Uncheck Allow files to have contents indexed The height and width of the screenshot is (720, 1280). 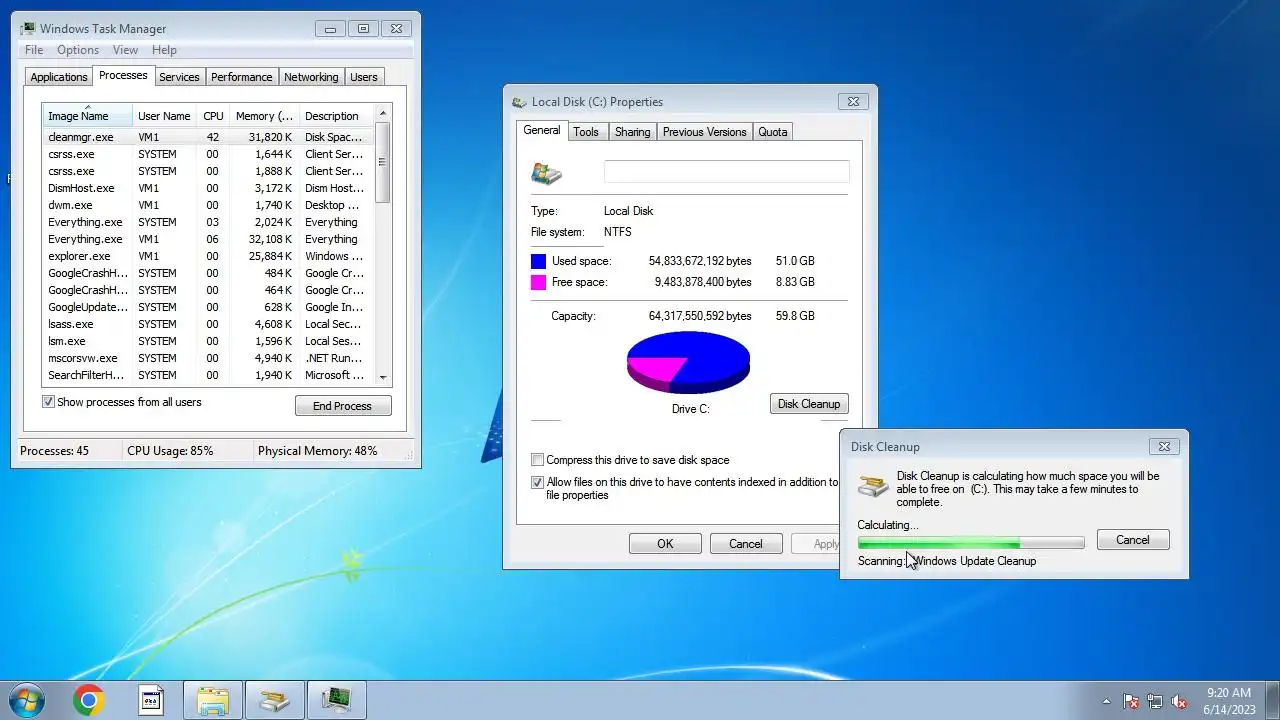[537, 482]
